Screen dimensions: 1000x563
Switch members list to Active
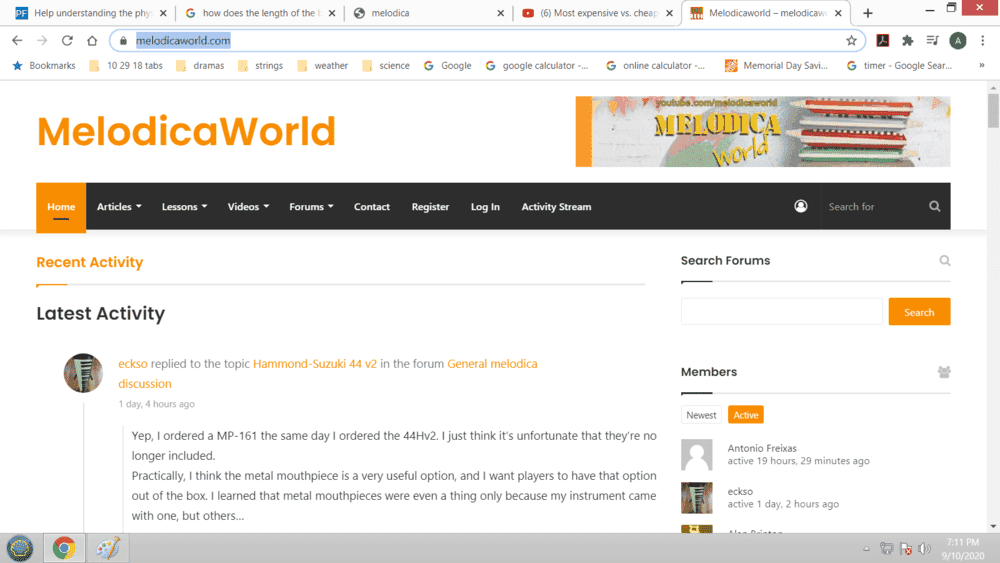tap(745, 415)
